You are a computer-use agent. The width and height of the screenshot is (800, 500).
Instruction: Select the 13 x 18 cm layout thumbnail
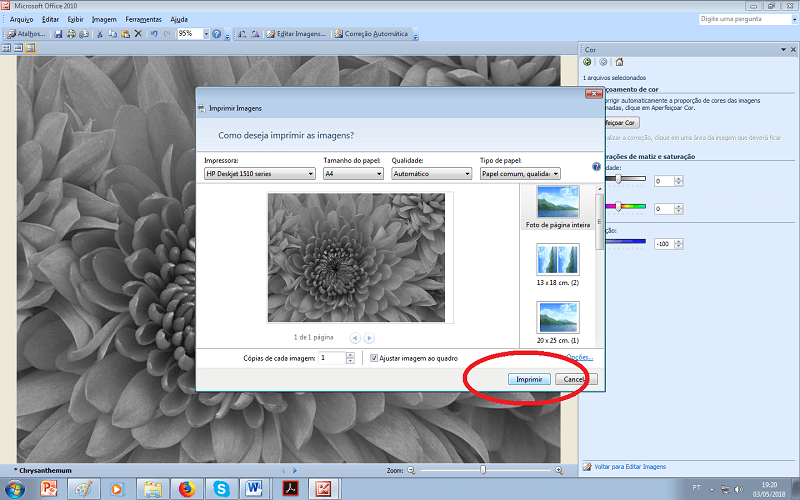(x=558, y=259)
